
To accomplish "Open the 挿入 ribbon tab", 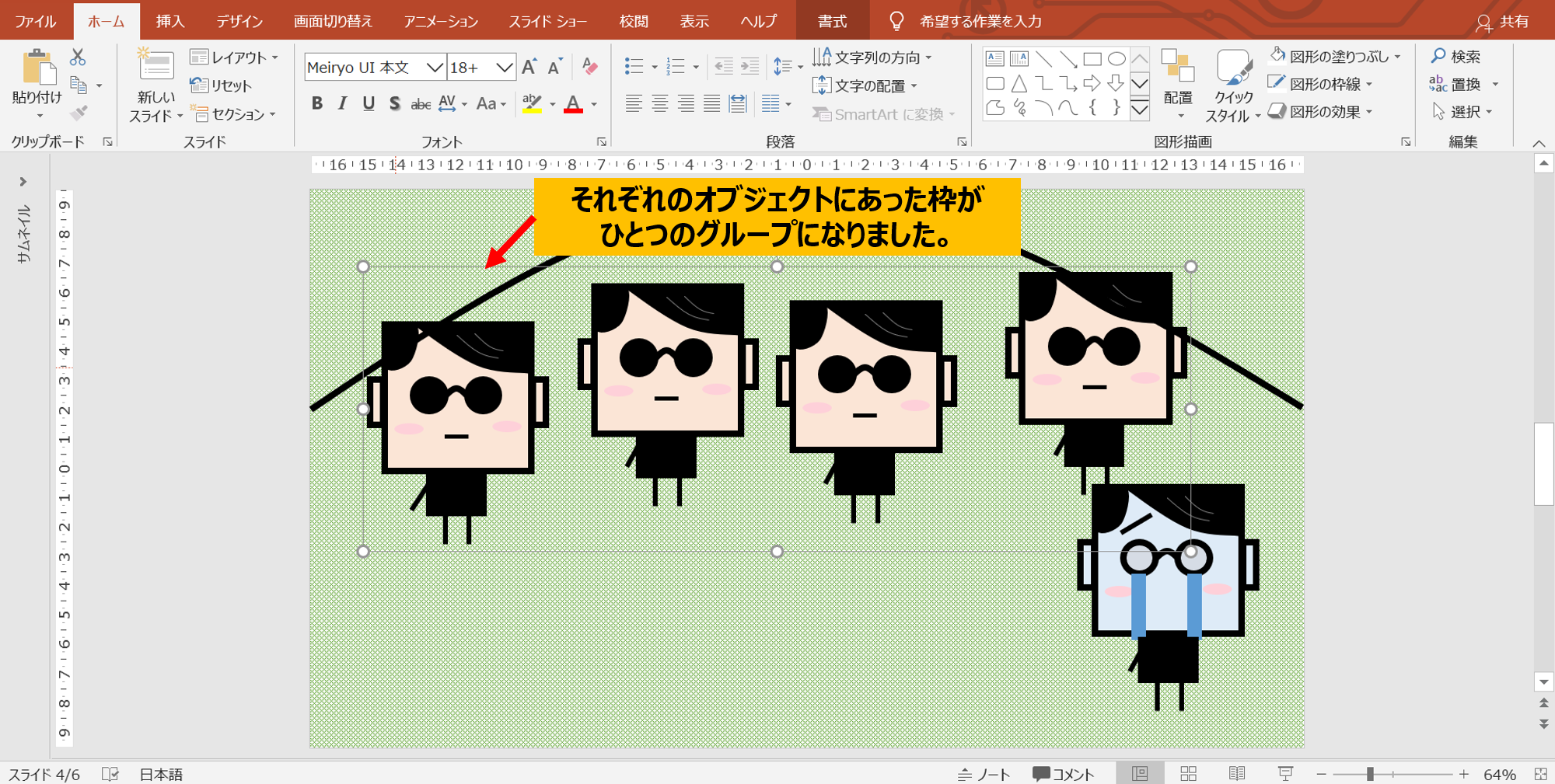I will coord(169,21).
